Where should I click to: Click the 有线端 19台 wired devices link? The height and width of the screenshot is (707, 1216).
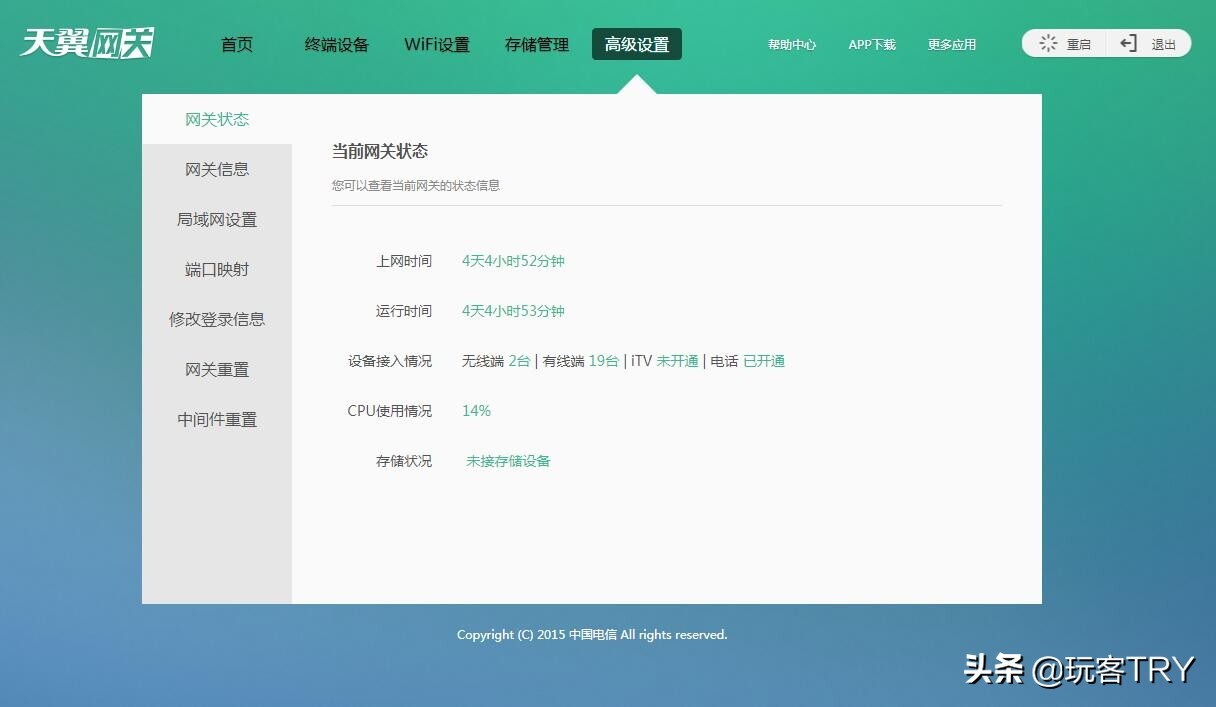[582, 360]
